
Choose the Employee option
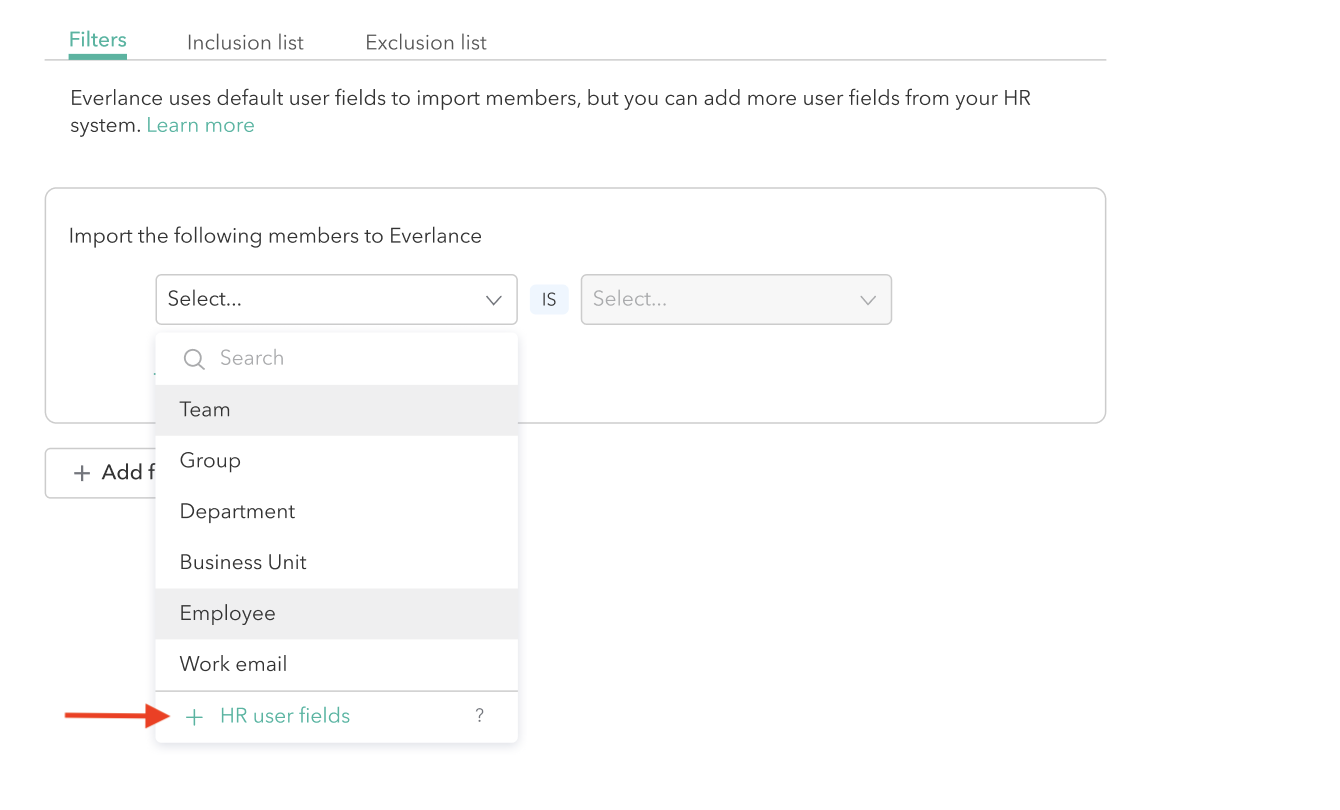[227, 614]
